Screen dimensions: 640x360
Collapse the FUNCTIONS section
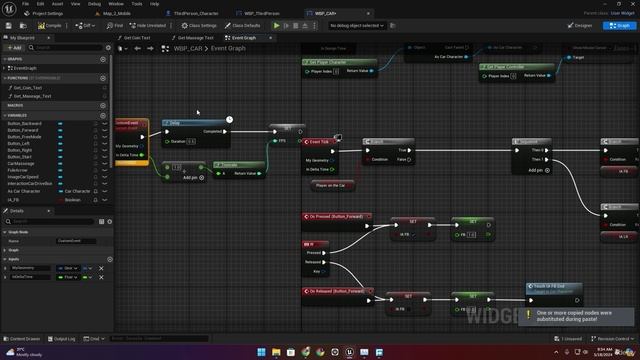click(4, 78)
